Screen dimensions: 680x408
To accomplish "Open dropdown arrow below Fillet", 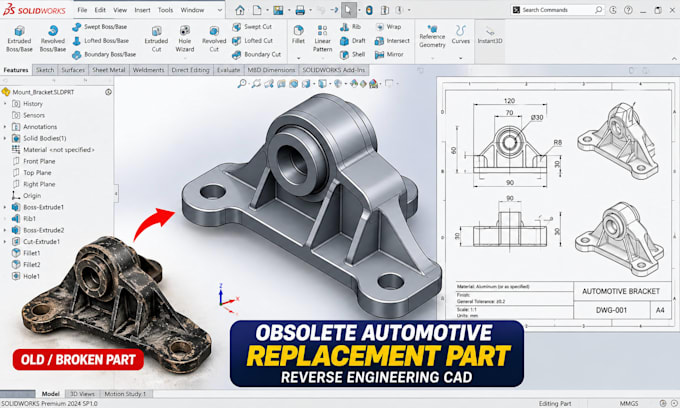I will (298, 58).
